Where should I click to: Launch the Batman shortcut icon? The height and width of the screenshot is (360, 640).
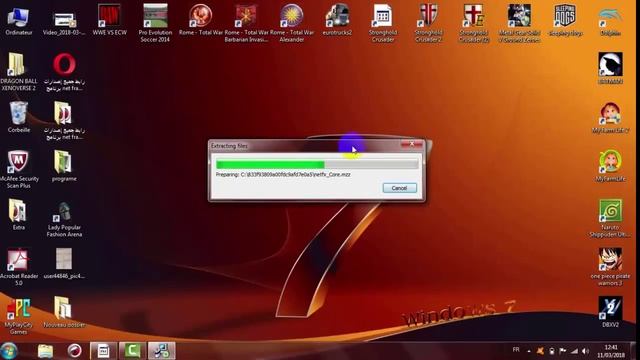(x=610, y=68)
